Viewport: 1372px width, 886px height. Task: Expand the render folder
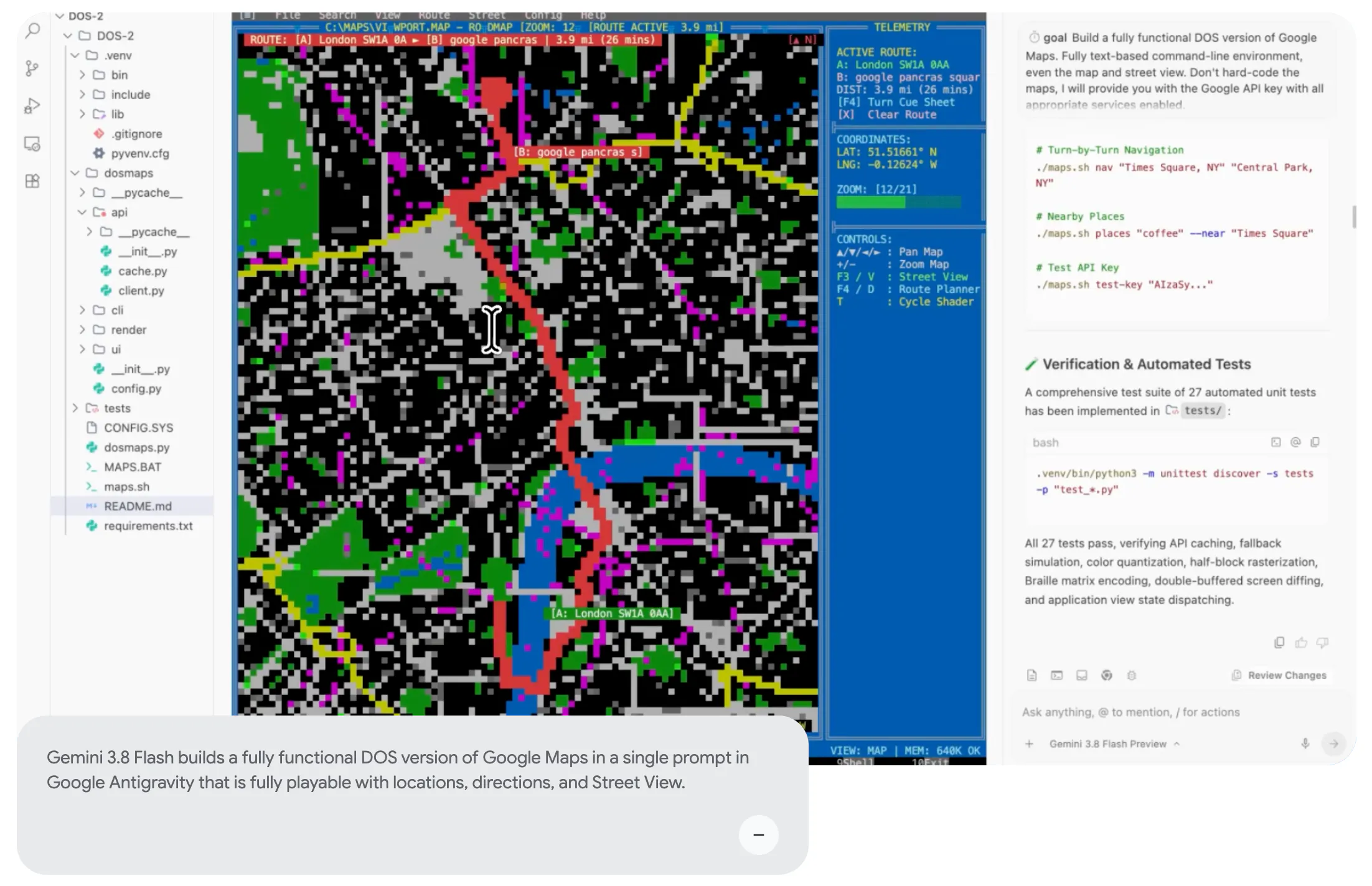coord(82,330)
